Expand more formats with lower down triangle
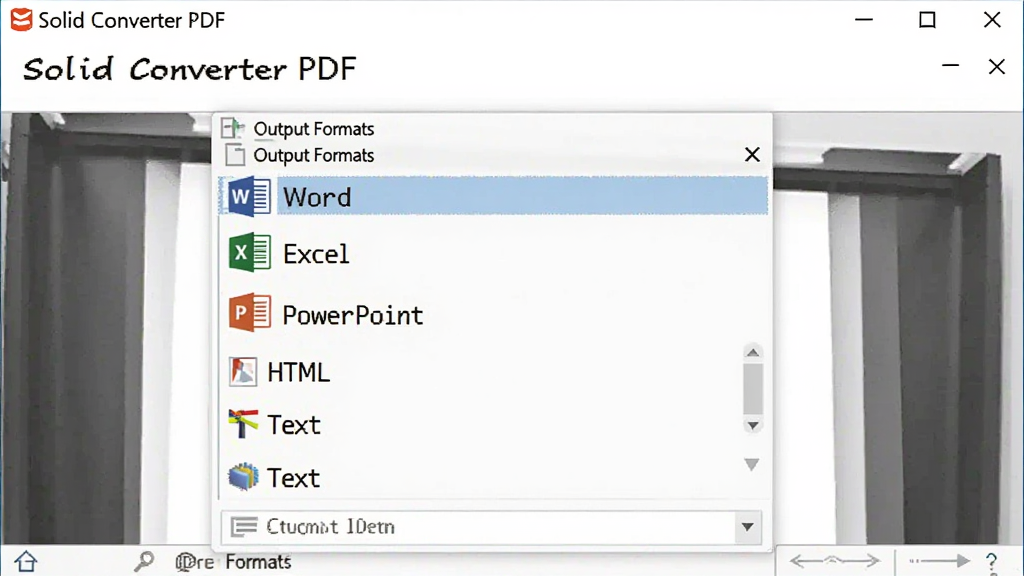1024x576 pixels. 752,464
